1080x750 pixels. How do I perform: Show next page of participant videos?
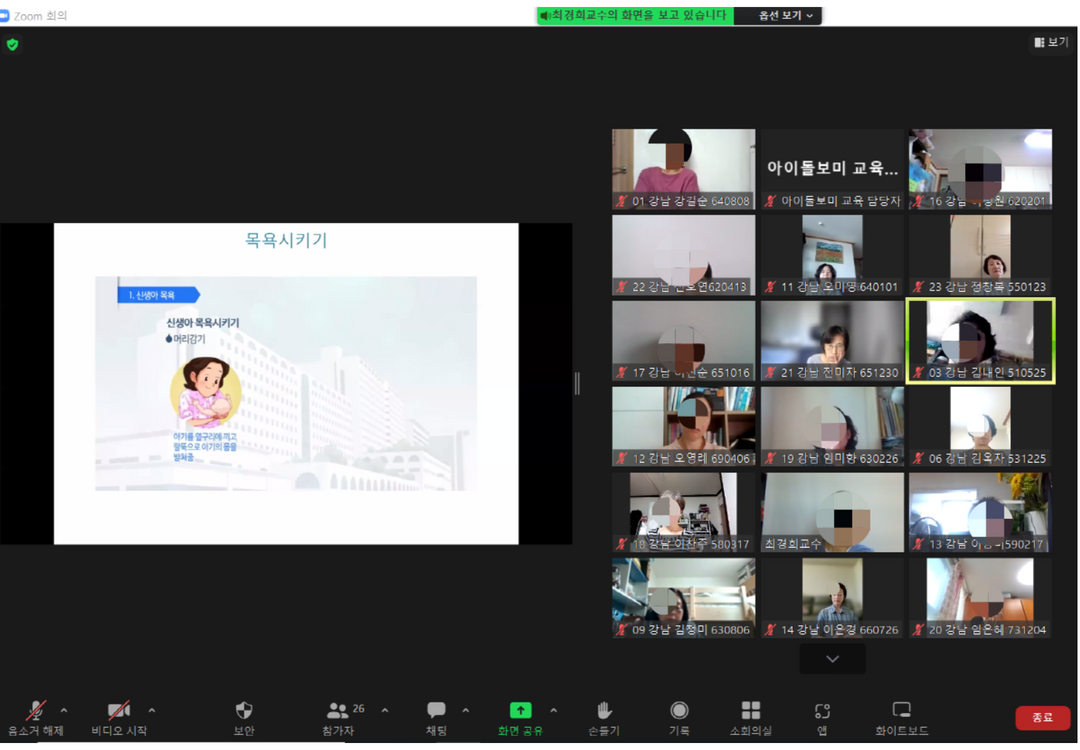(x=832, y=659)
